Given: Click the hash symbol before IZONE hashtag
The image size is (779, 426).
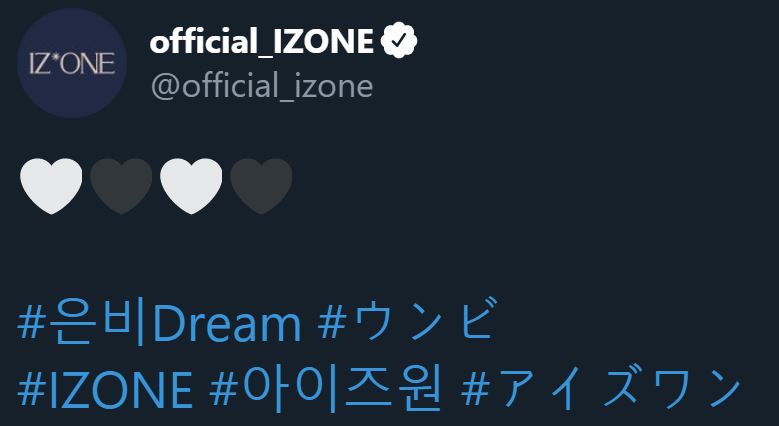Looking at the screenshot, I should [29, 389].
